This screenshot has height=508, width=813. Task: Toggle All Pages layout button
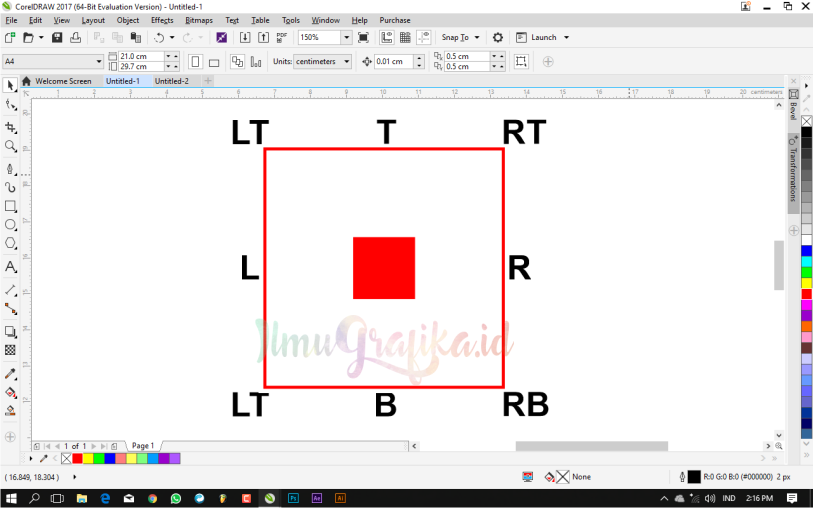click(x=237, y=62)
